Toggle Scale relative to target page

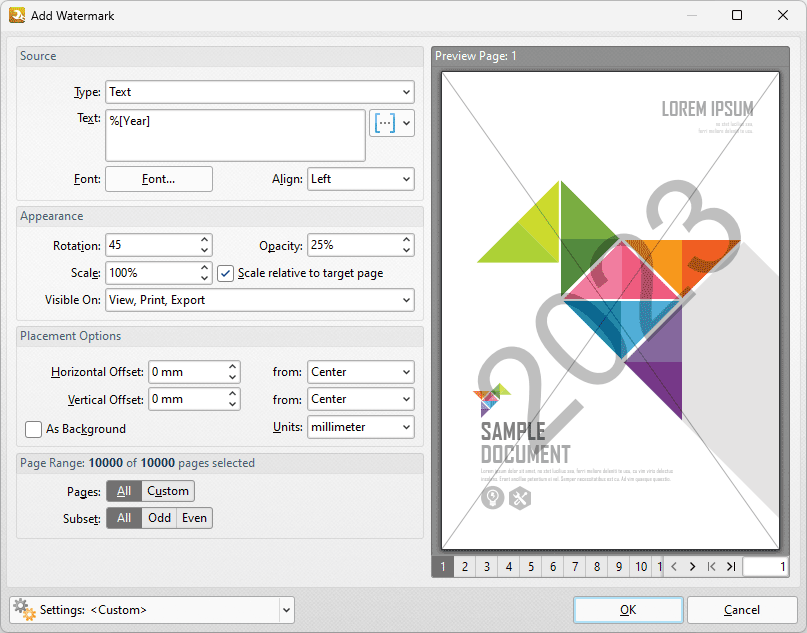(x=225, y=273)
